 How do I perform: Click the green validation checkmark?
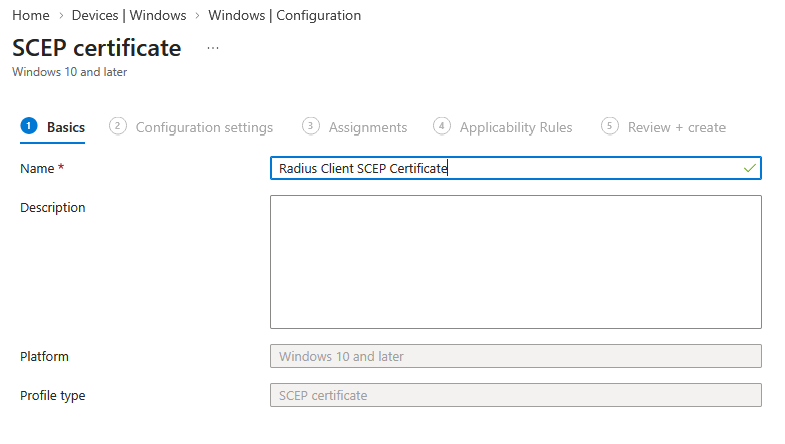[x=749, y=168]
